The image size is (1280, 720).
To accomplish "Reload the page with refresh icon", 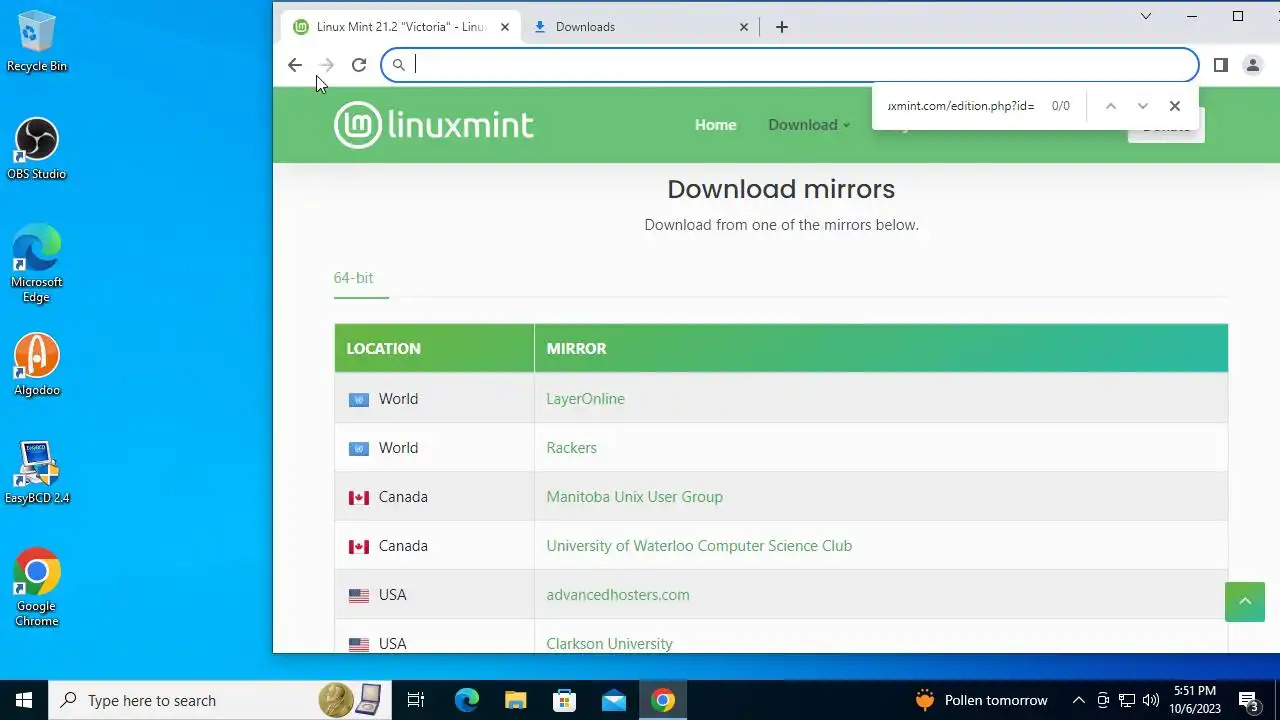I will click(x=359, y=65).
